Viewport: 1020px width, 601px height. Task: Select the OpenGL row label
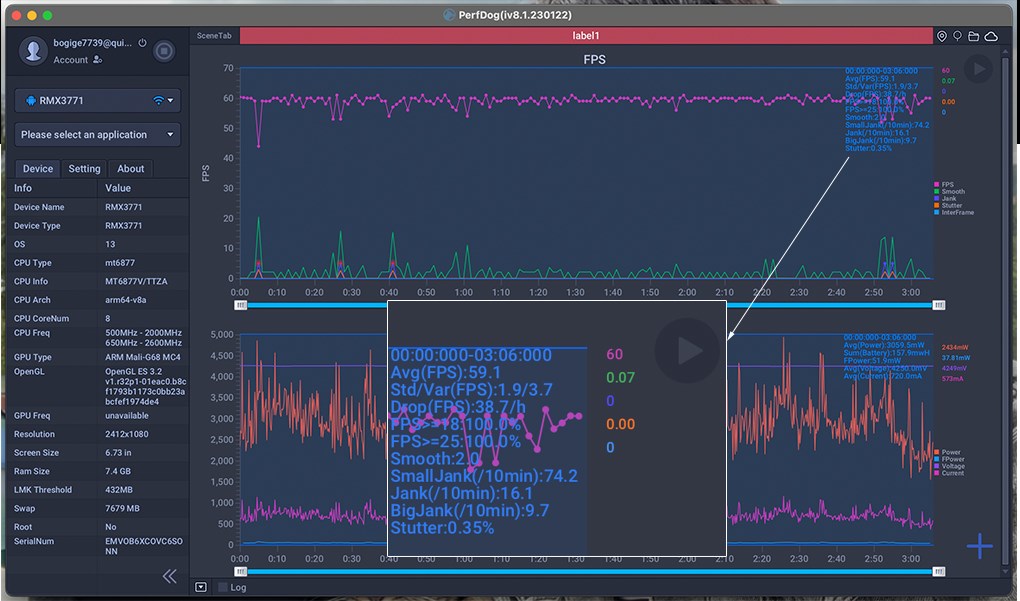[x=29, y=371]
